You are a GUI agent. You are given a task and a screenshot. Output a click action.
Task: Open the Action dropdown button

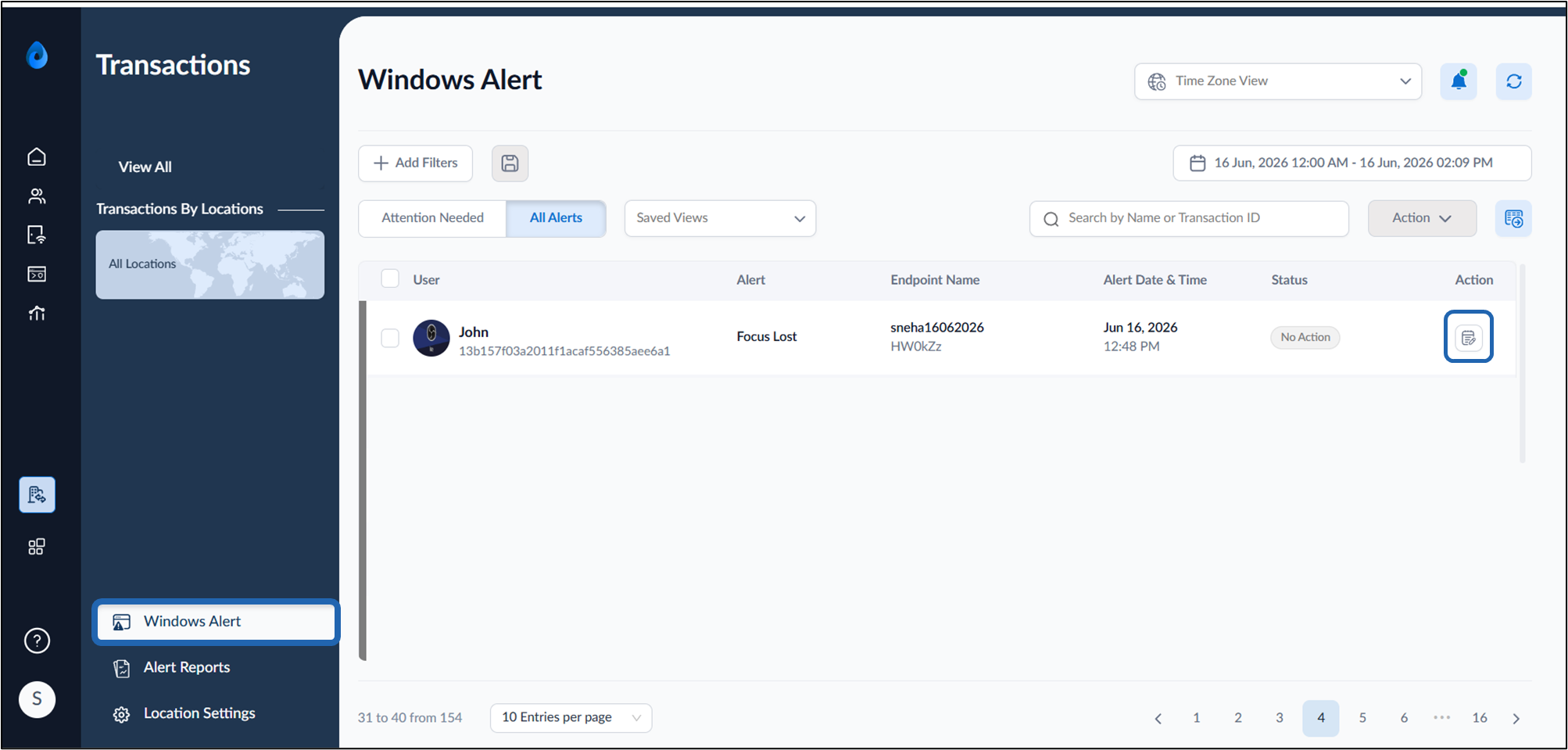(x=1423, y=218)
